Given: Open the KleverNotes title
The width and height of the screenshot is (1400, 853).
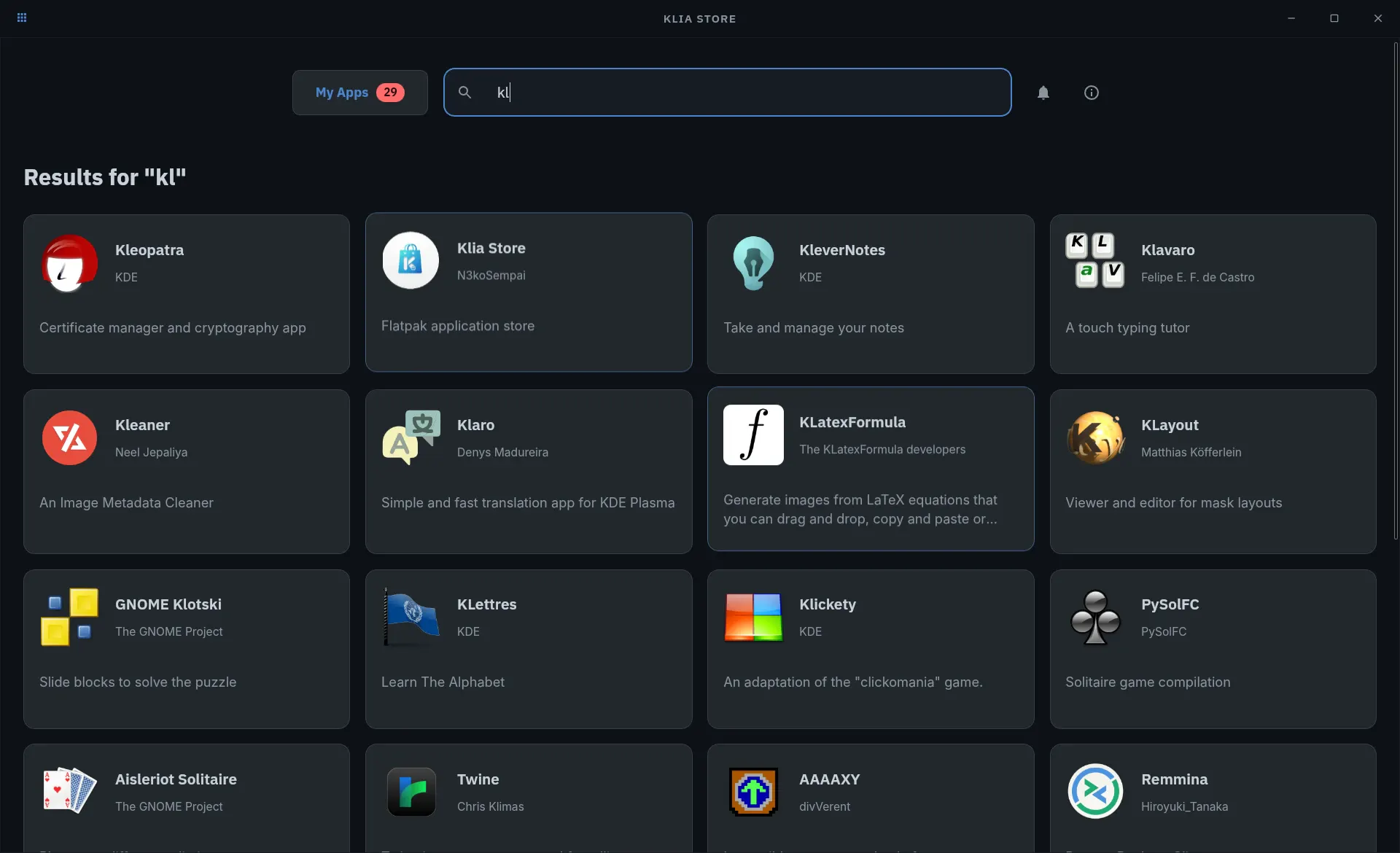Looking at the screenshot, I should tap(842, 250).
